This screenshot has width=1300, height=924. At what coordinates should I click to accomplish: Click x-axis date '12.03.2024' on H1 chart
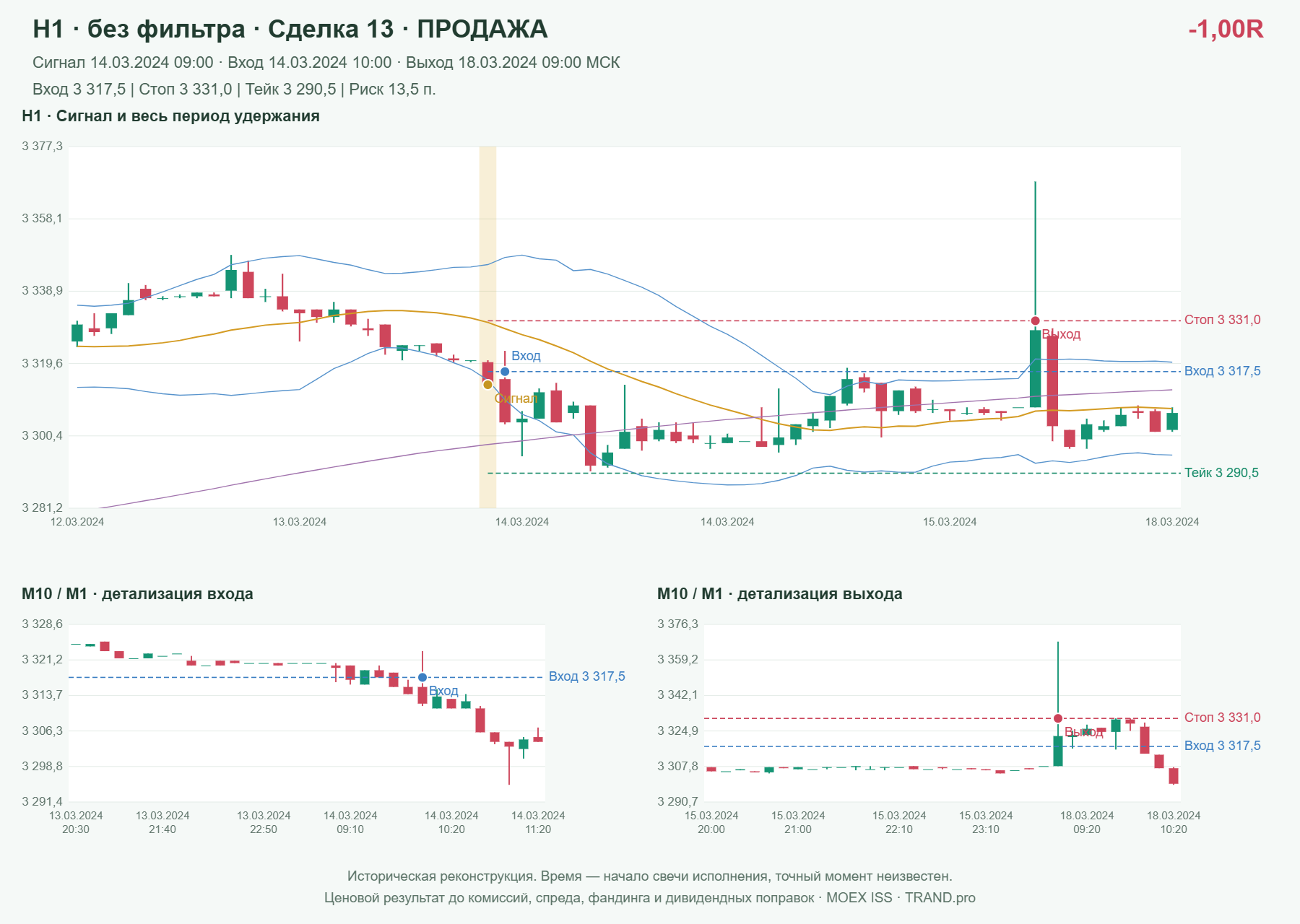point(77,522)
